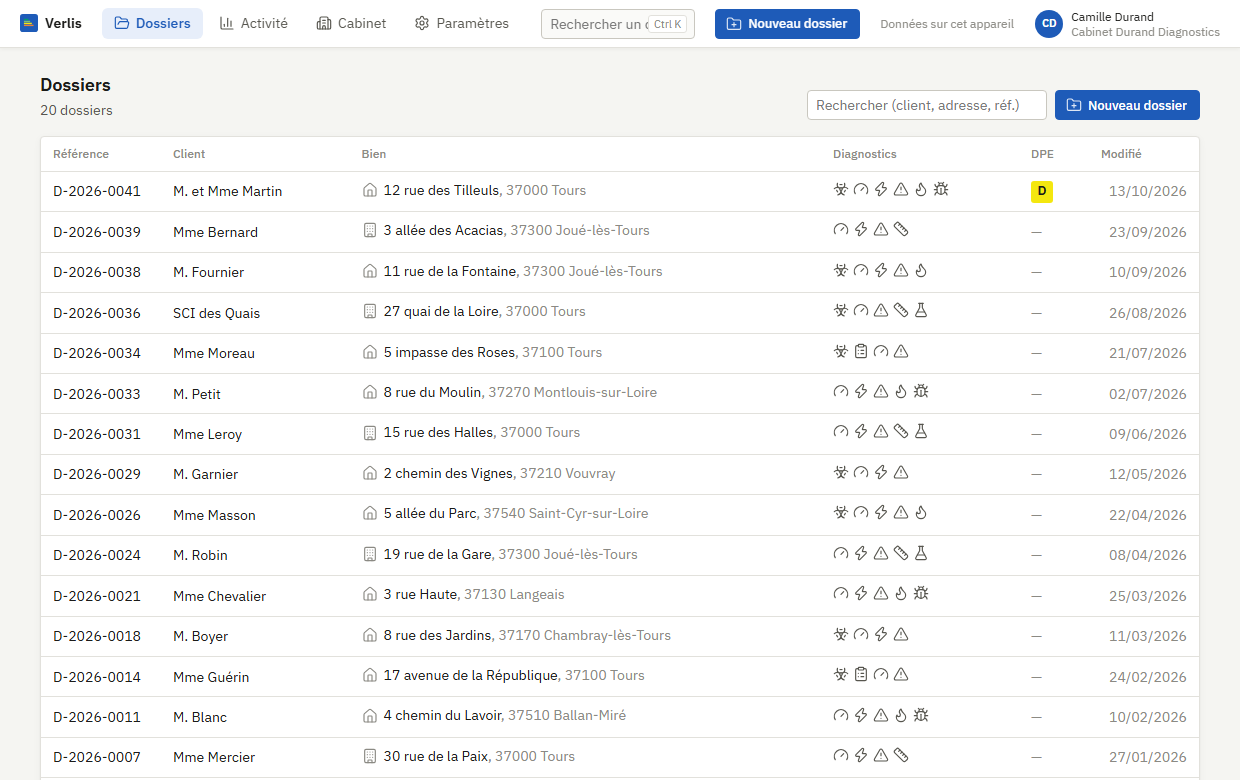Click the ruler icon in Mme Bernard's row
Image resolution: width=1240 pixels, height=780 pixels.
point(901,231)
